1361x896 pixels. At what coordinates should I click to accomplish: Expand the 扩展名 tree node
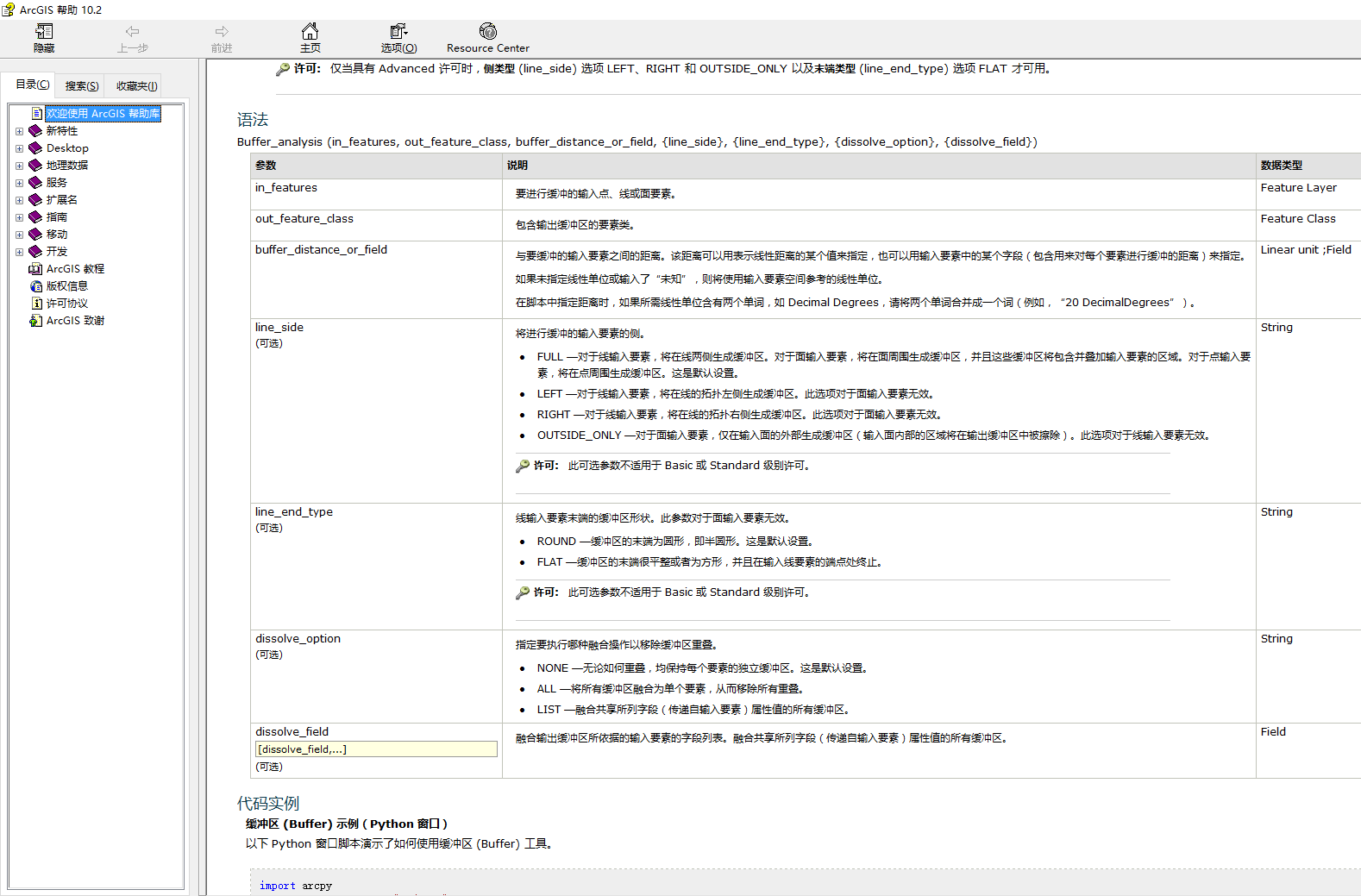[19, 200]
